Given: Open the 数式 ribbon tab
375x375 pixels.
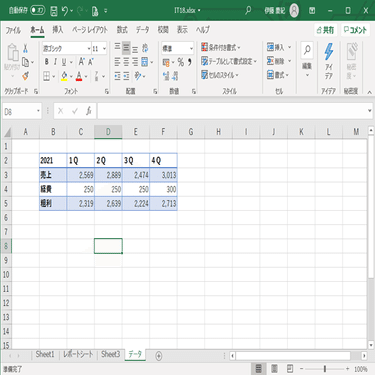Looking at the screenshot, I should (122, 30).
